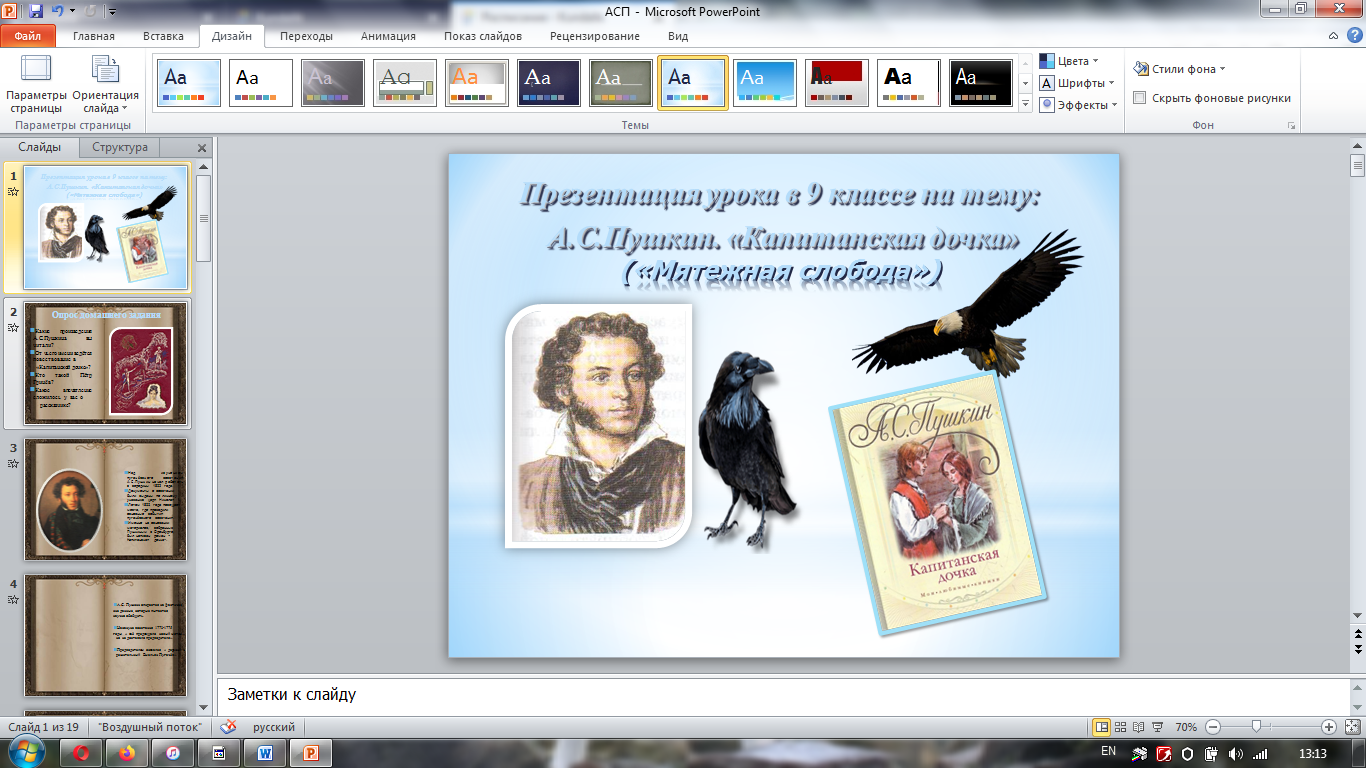Check the Скрыть фоновые рисунки checkbox

[1139, 98]
